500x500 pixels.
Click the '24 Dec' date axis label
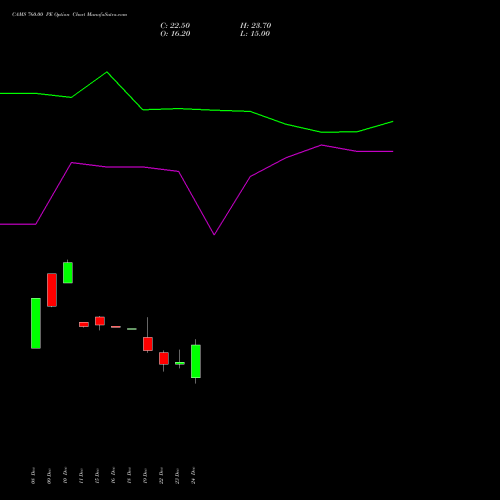pyautogui.click(x=193, y=476)
